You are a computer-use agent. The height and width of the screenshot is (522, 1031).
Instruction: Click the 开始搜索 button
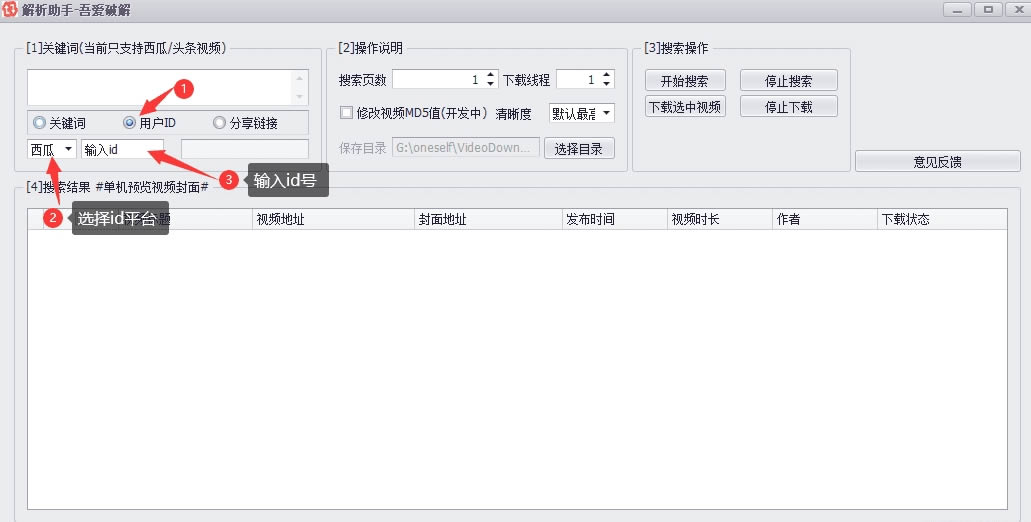pyautogui.click(x=685, y=81)
